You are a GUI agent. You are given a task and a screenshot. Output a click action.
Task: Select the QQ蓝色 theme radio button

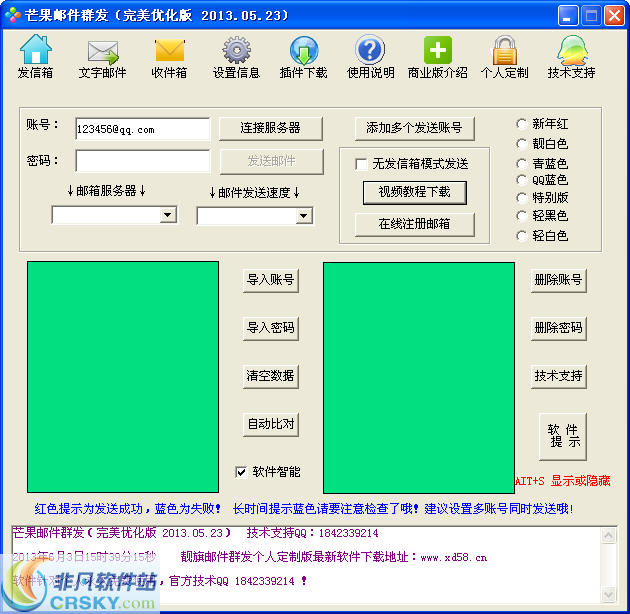(x=522, y=180)
